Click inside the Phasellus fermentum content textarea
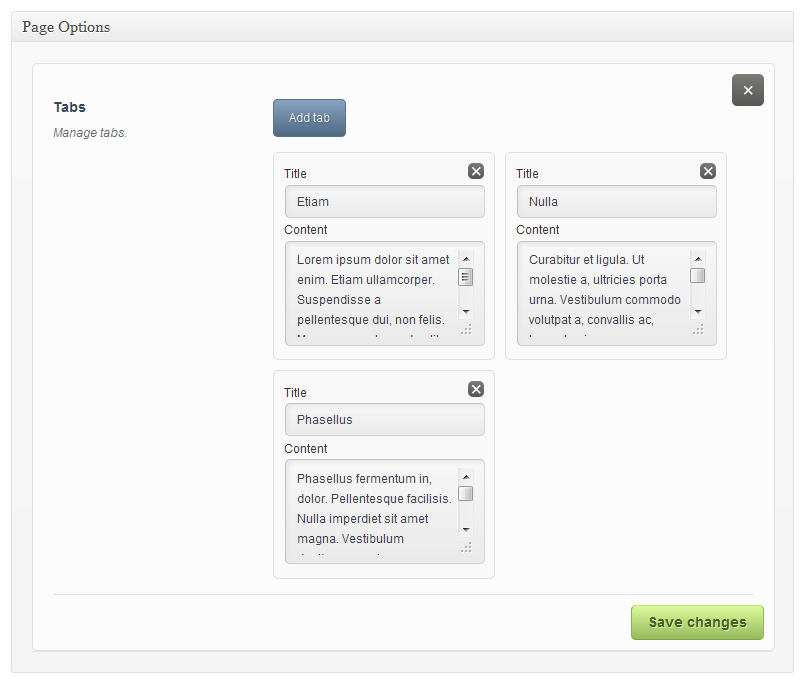804x686 pixels. coord(372,509)
